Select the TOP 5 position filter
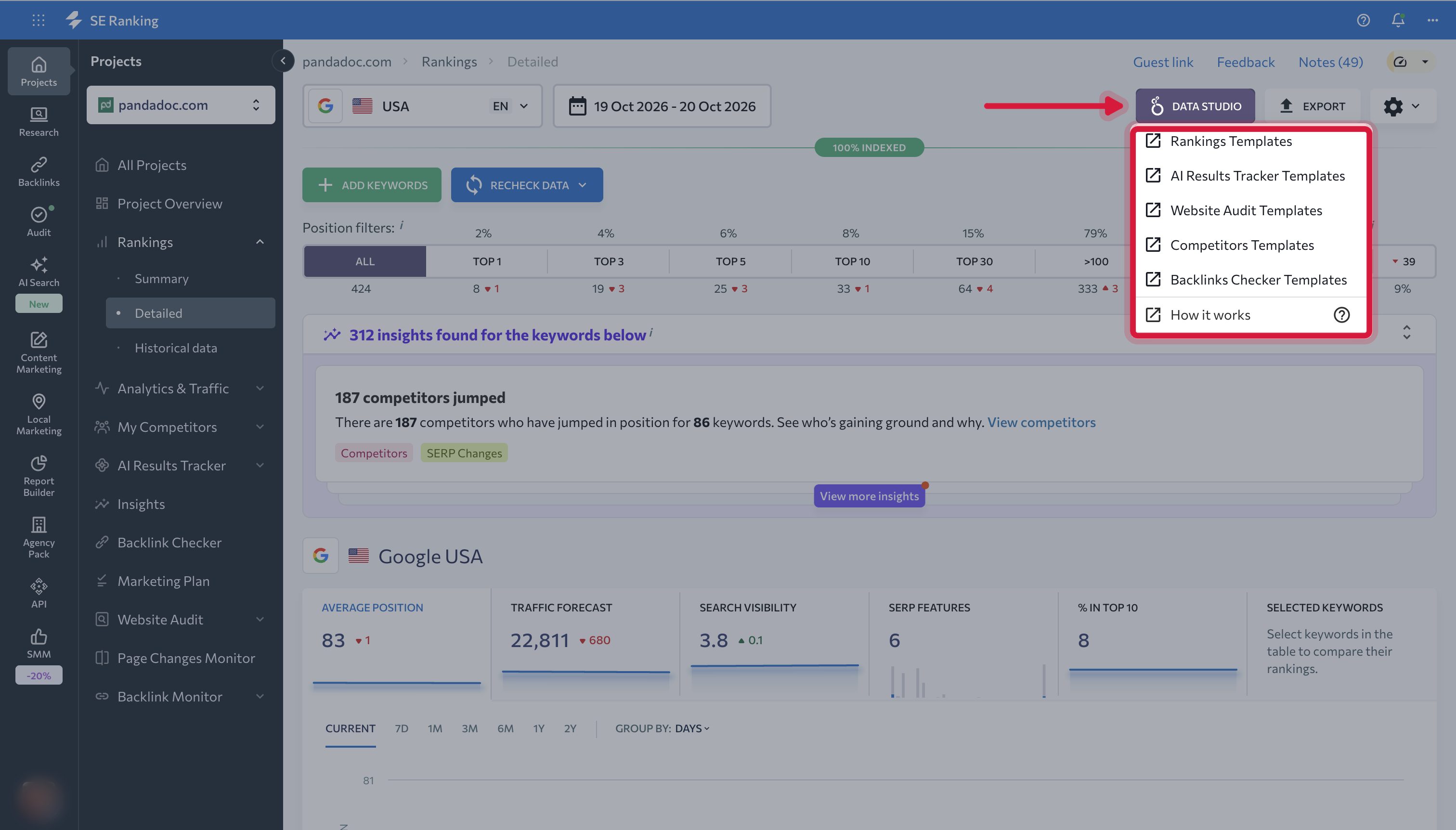The height and width of the screenshot is (830, 1456). click(731, 261)
